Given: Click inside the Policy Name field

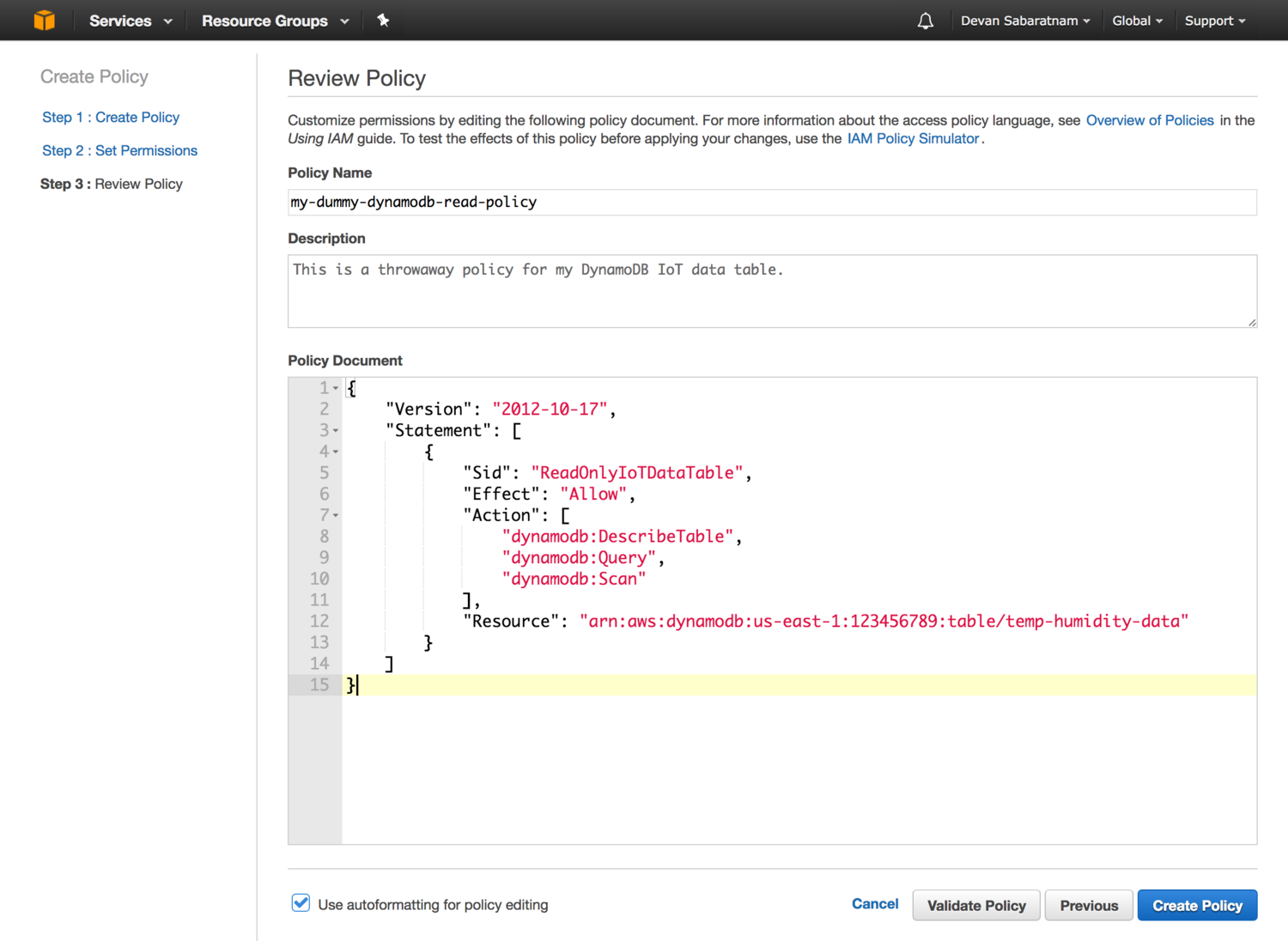Looking at the screenshot, I should tap(771, 202).
